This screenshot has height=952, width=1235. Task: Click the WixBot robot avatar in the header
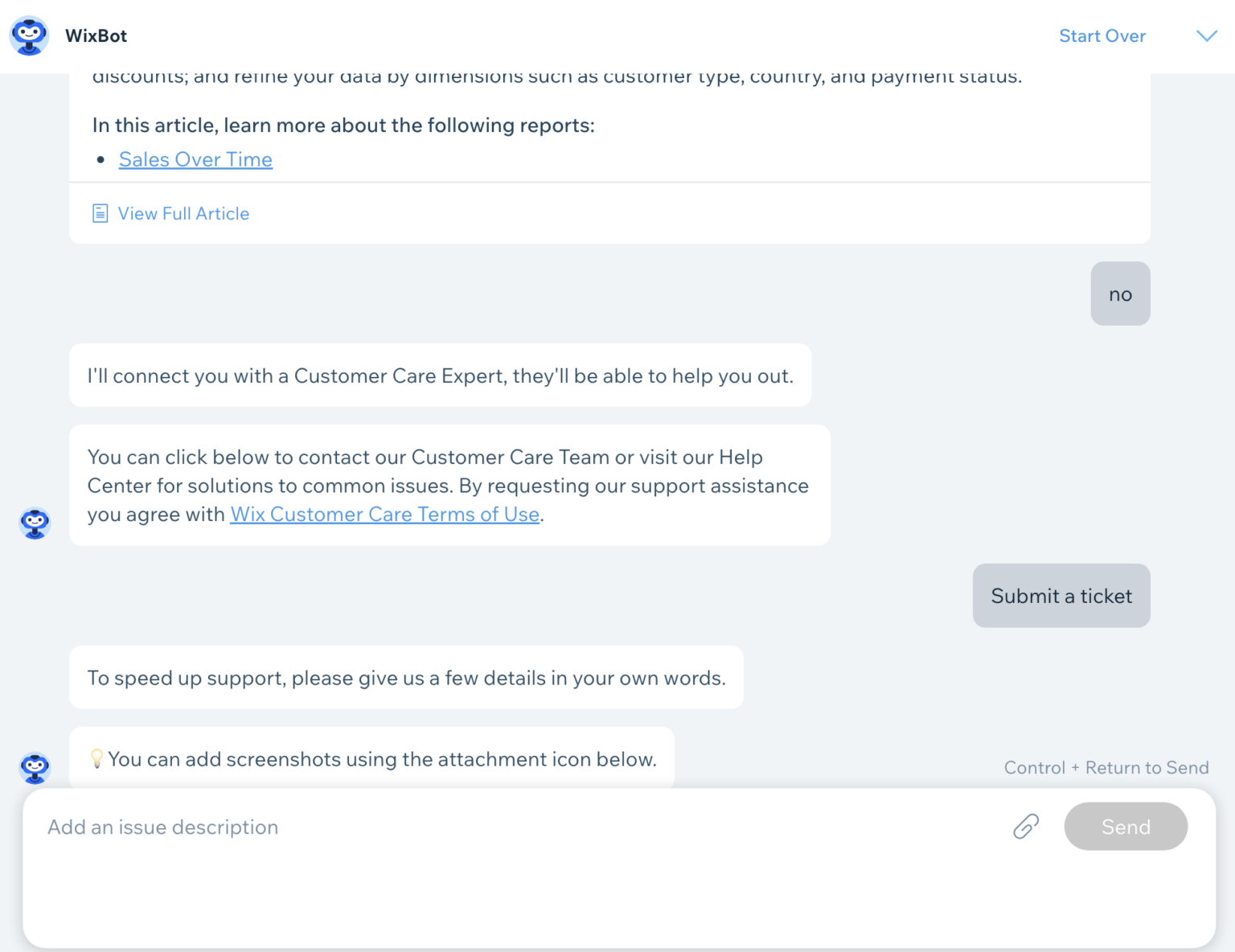point(29,36)
